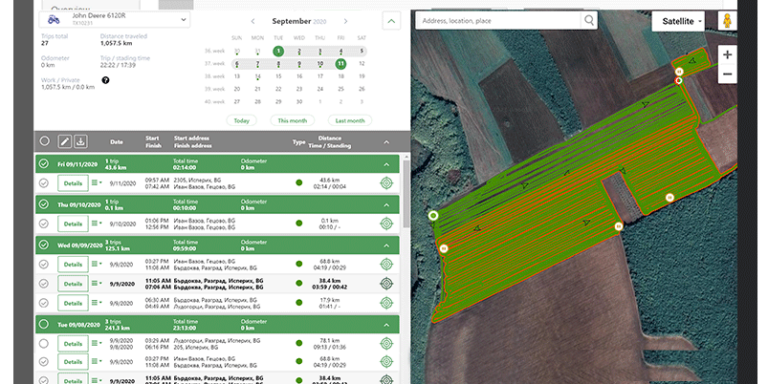Open Details for the 17.9 km trip
This screenshot has height=384, width=768.
coord(73,303)
